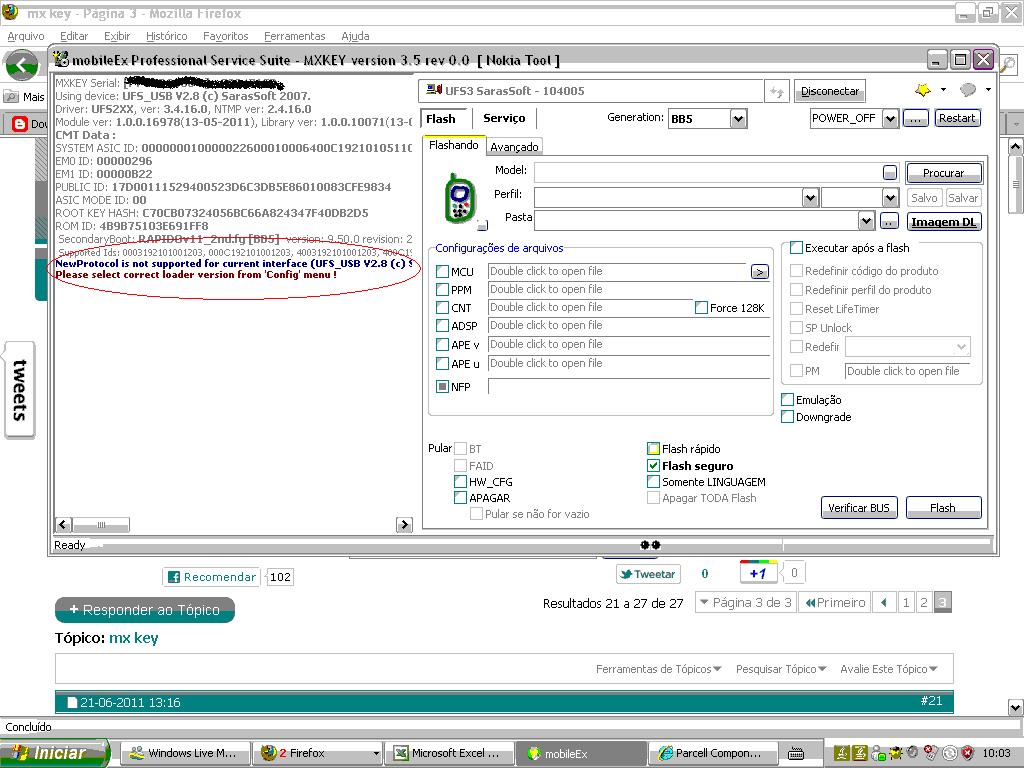Open the Firefox Ferramentas menu
Viewport: 1024px width, 768px height.
[295, 36]
